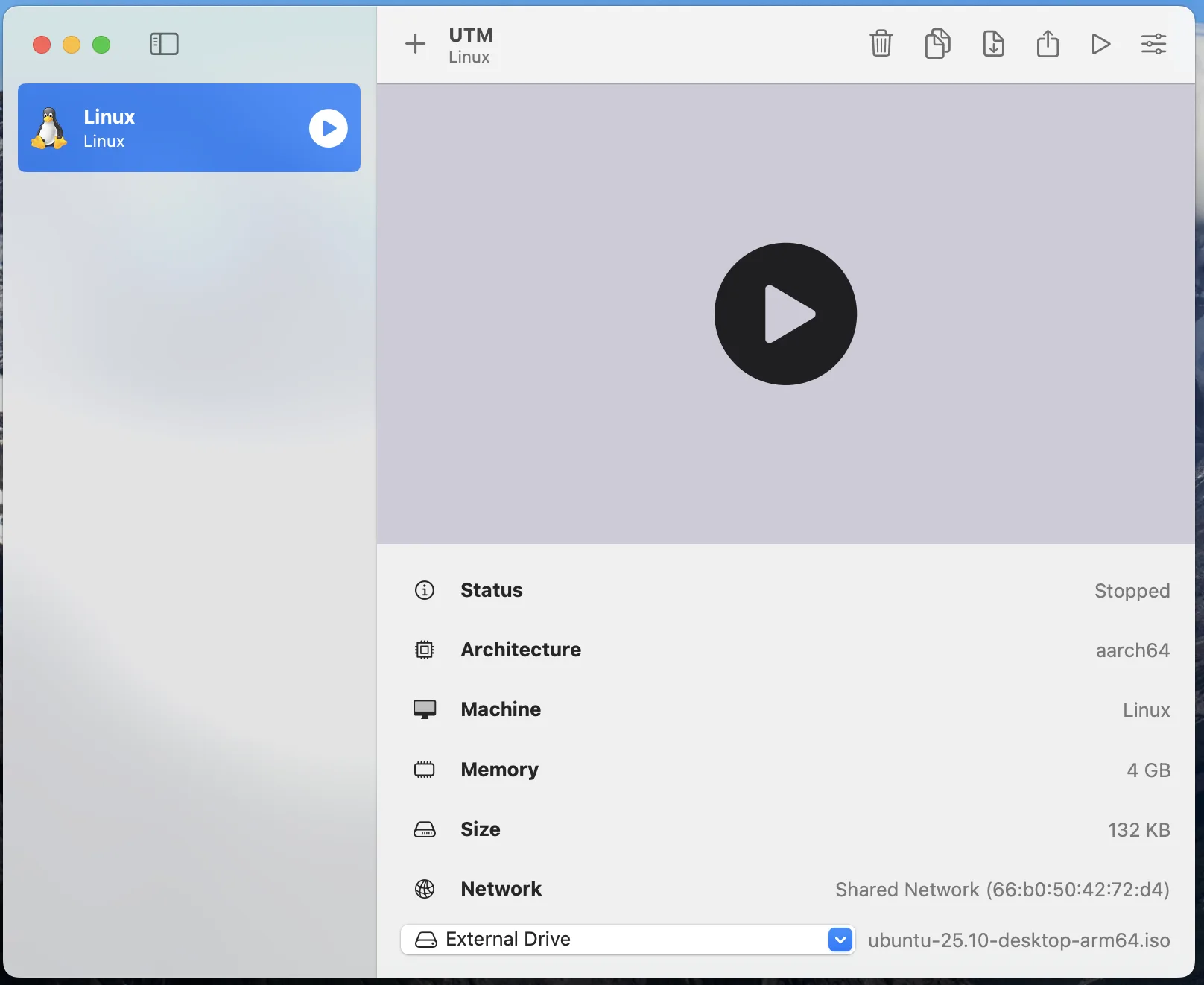Click the aarch64 architecture value
Image resolution: width=1204 pixels, height=985 pixels.
coord(1132,650)
